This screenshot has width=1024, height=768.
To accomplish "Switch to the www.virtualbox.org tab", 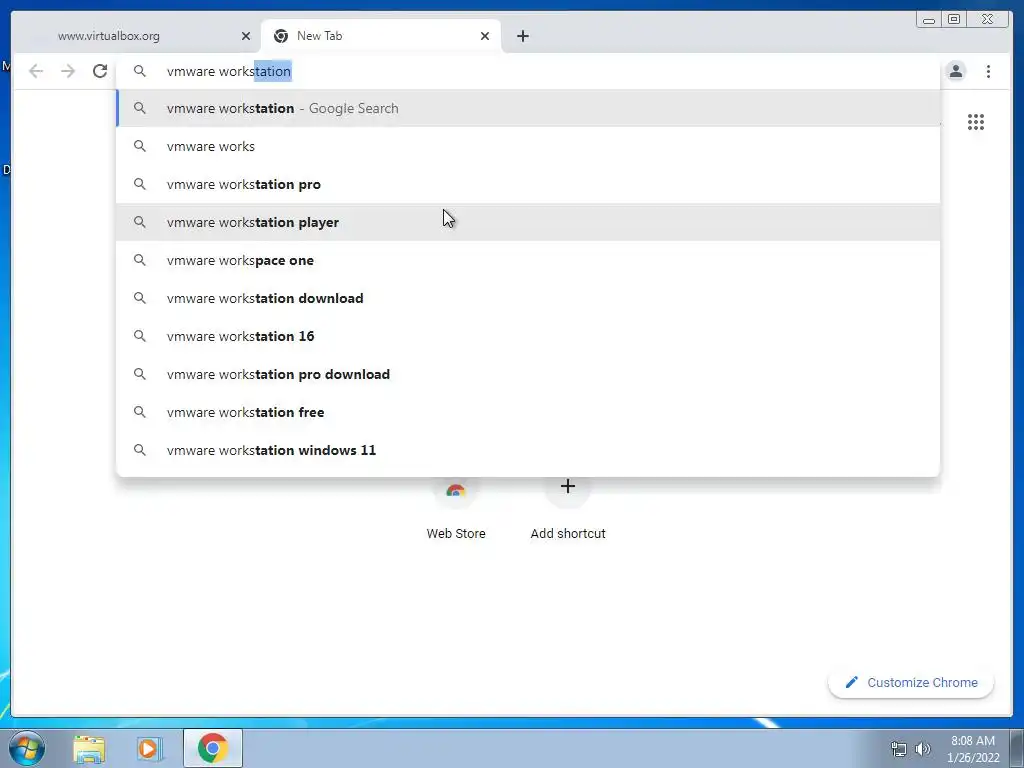I will point(136,36).
